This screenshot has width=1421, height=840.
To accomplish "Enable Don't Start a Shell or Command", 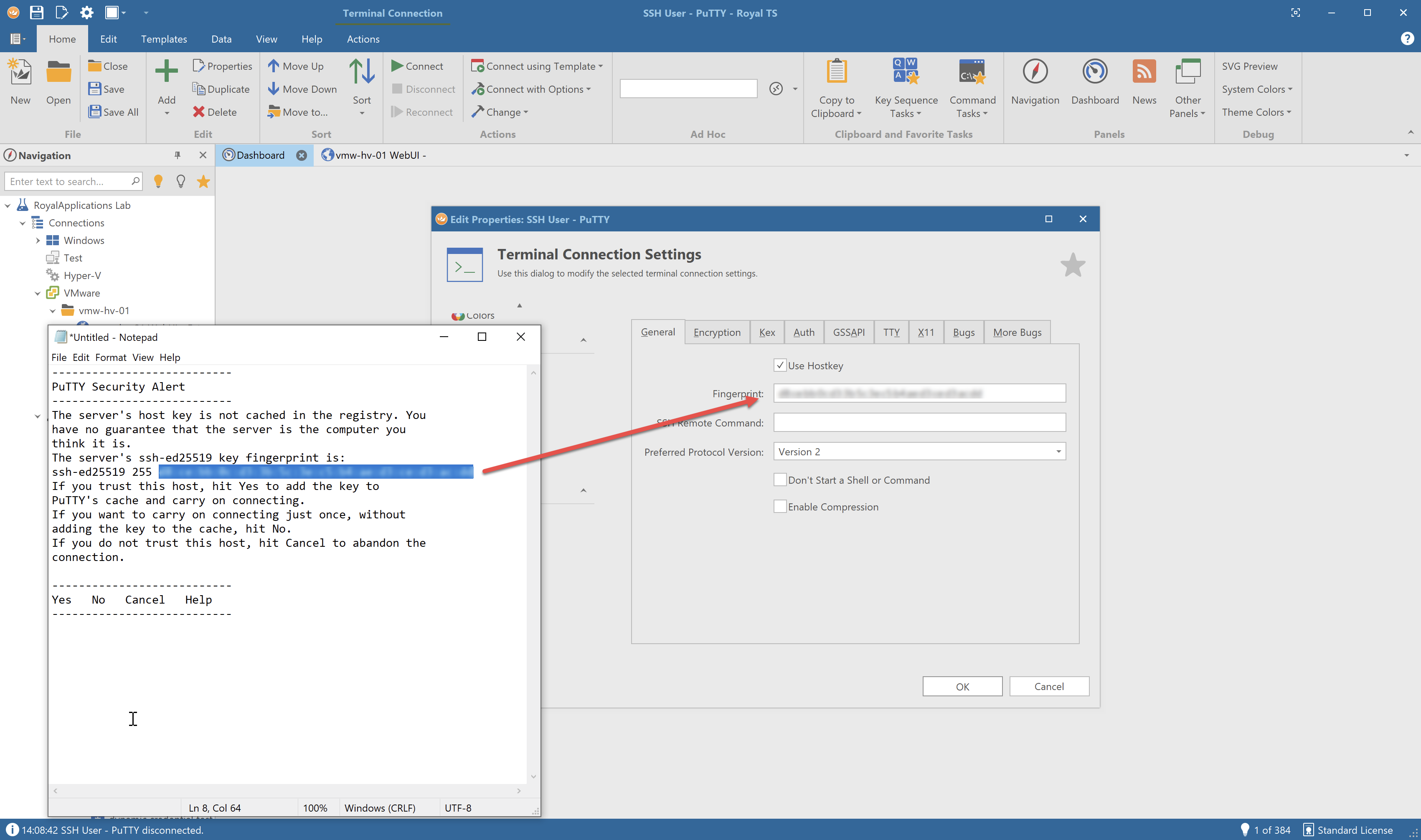I will [x=780, y=480].
